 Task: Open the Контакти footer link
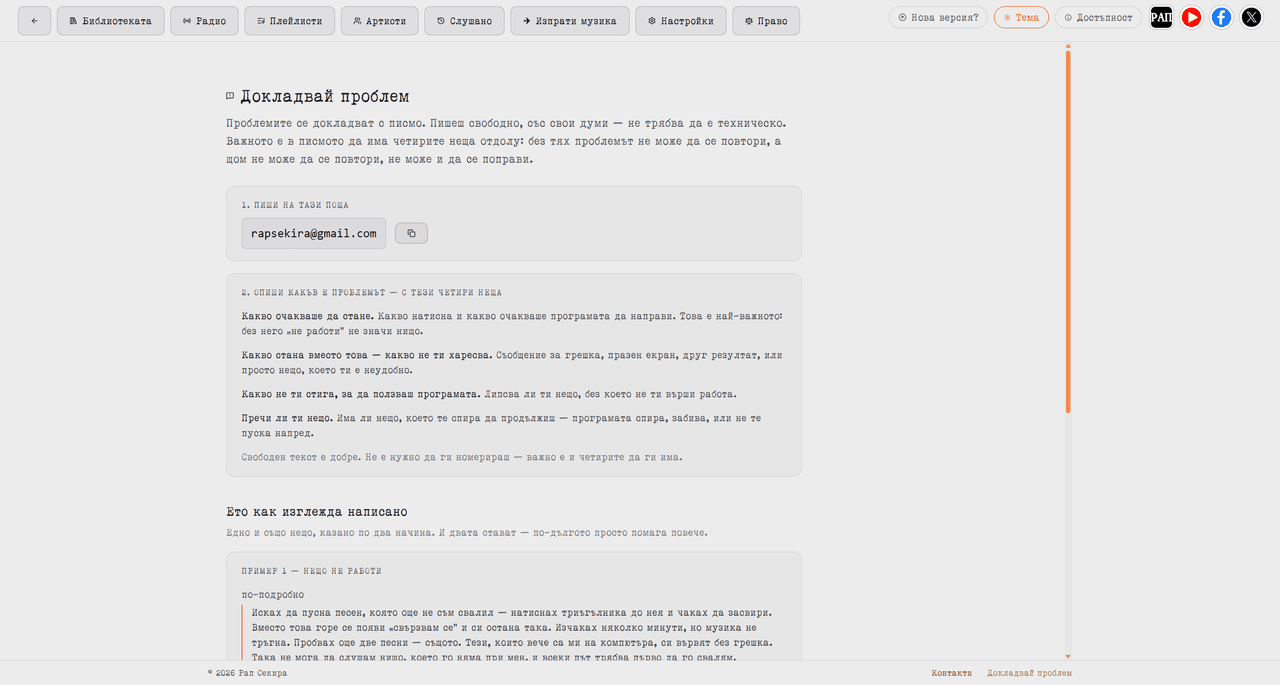pyautogui.click(x=951, y=673)
